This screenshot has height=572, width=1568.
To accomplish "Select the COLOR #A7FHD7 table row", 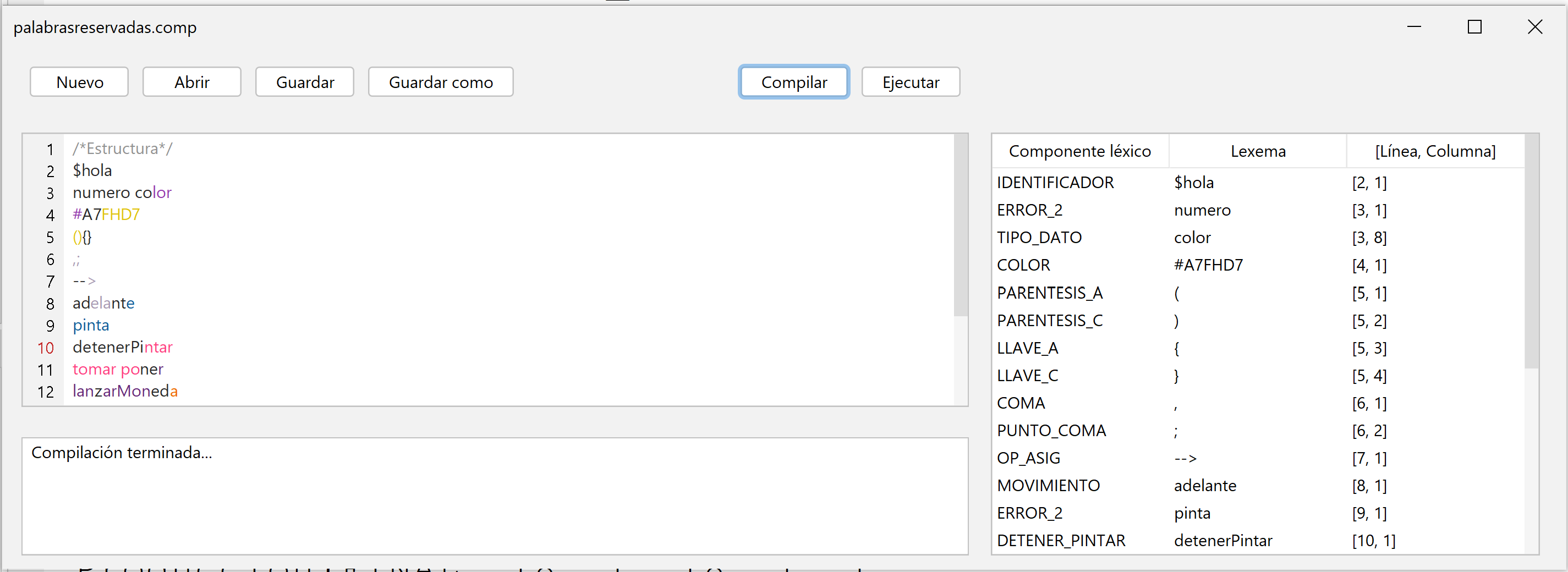I will click(1258, 265).
